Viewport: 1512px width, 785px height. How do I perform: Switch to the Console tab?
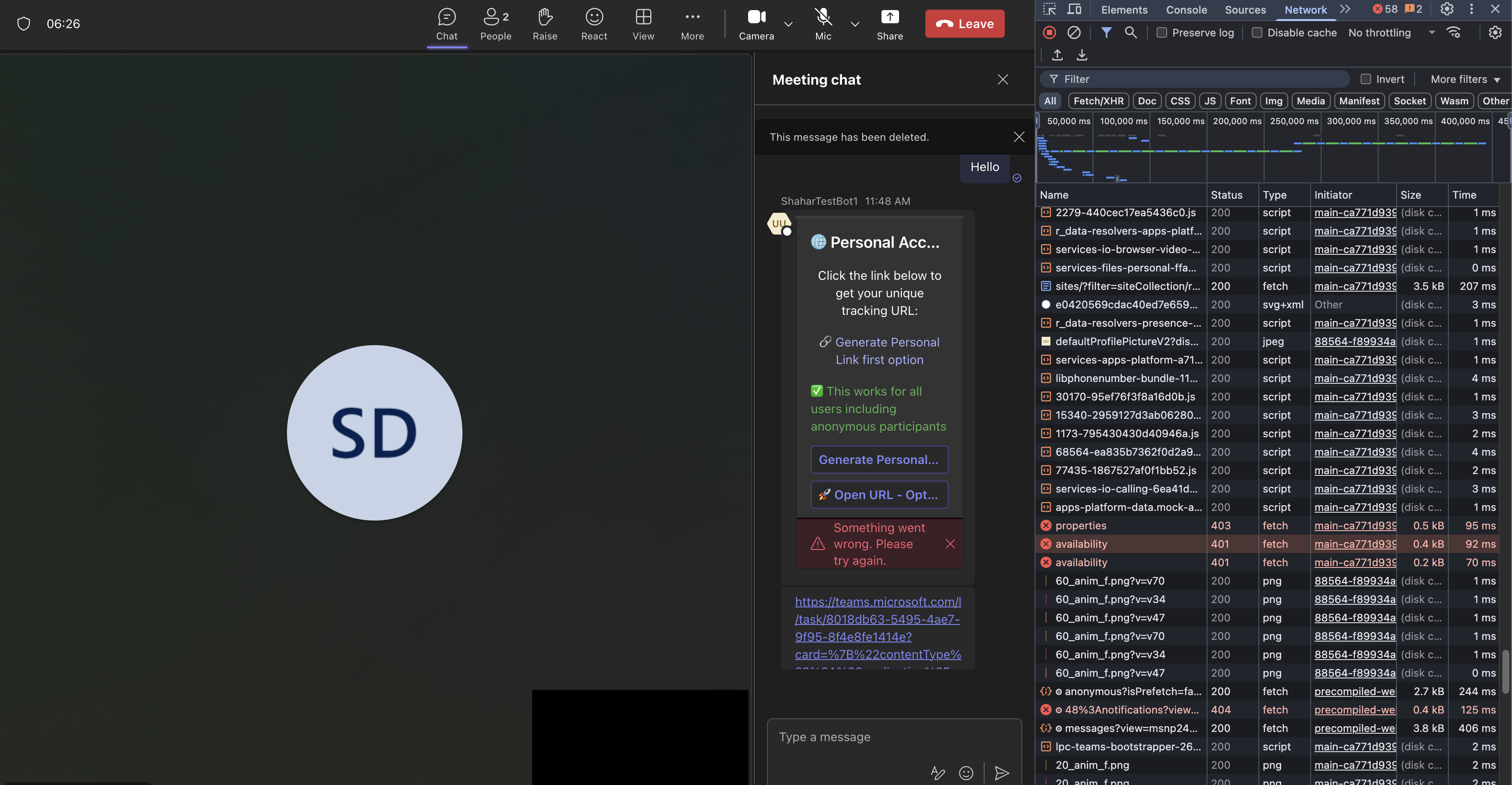pyautogui.click(x=1186, y=9)
